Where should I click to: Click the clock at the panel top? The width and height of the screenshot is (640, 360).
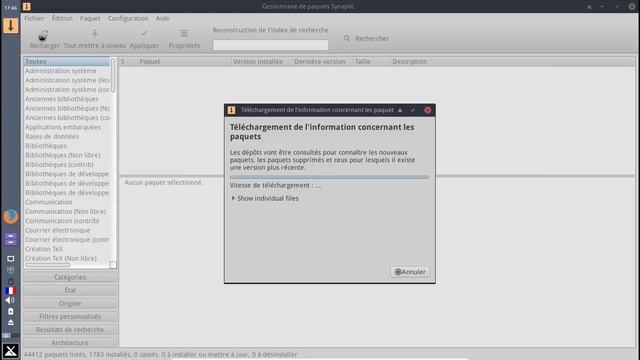[x=11, y=8]
